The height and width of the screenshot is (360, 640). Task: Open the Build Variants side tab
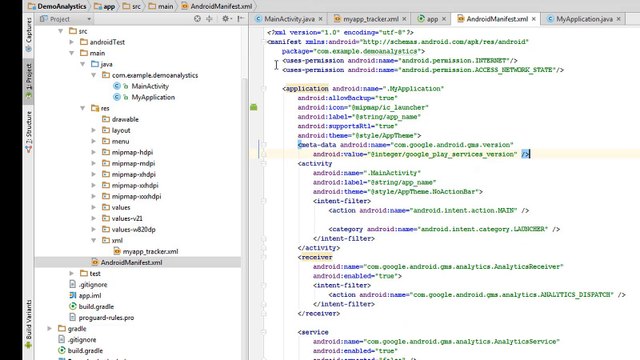pos(29,324)
